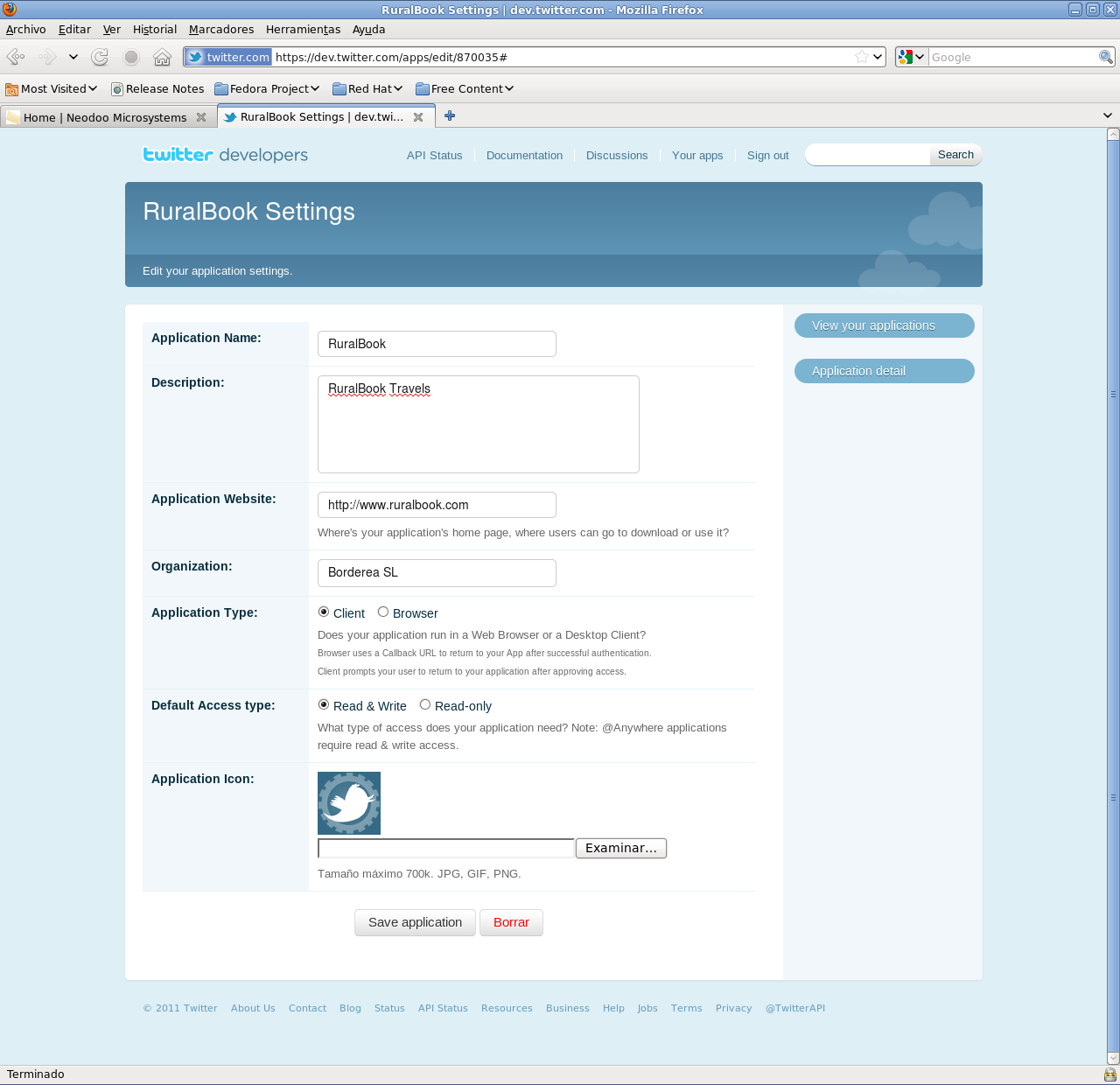This screenshot has height=1085, width=1120.
Task: Expand the Free Content bookmarks folder
Action: coord(465,88)
